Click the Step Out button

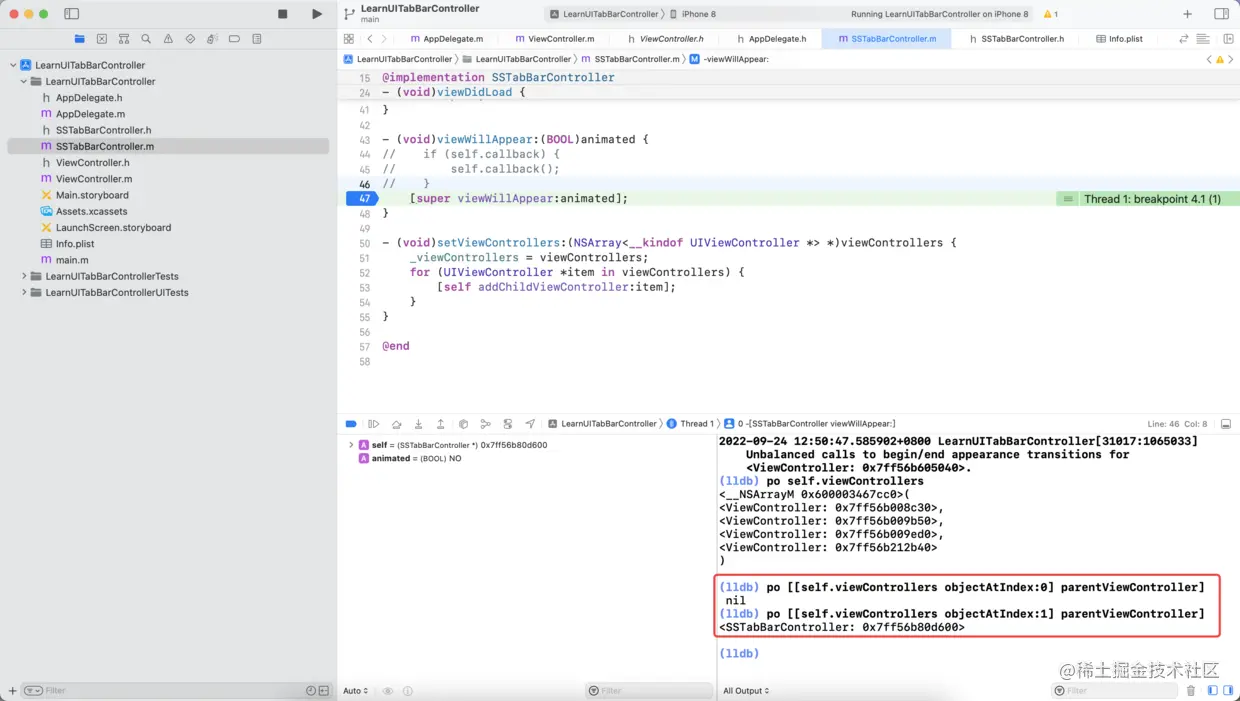click(440, 424)
